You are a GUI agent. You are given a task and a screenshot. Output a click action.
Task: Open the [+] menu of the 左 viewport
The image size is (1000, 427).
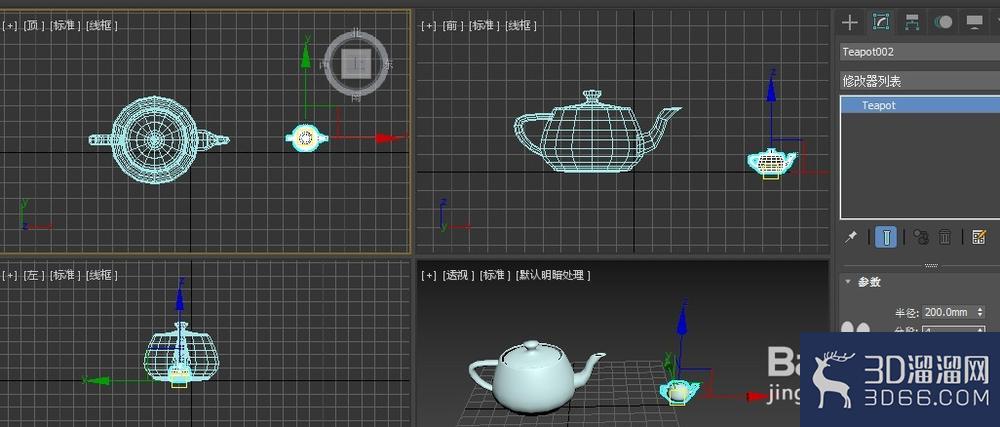coord(11,275)
